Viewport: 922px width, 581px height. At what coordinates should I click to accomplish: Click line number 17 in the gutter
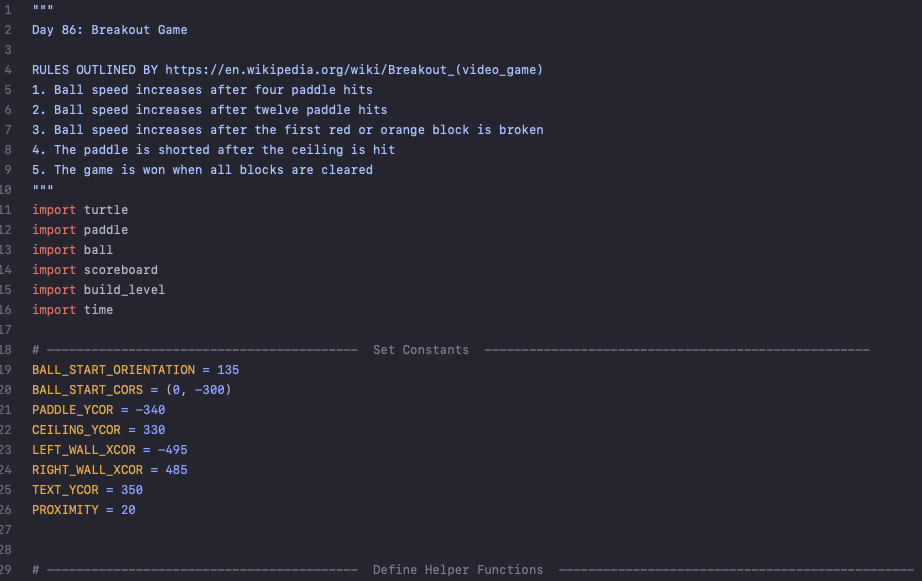coord(6,330)
